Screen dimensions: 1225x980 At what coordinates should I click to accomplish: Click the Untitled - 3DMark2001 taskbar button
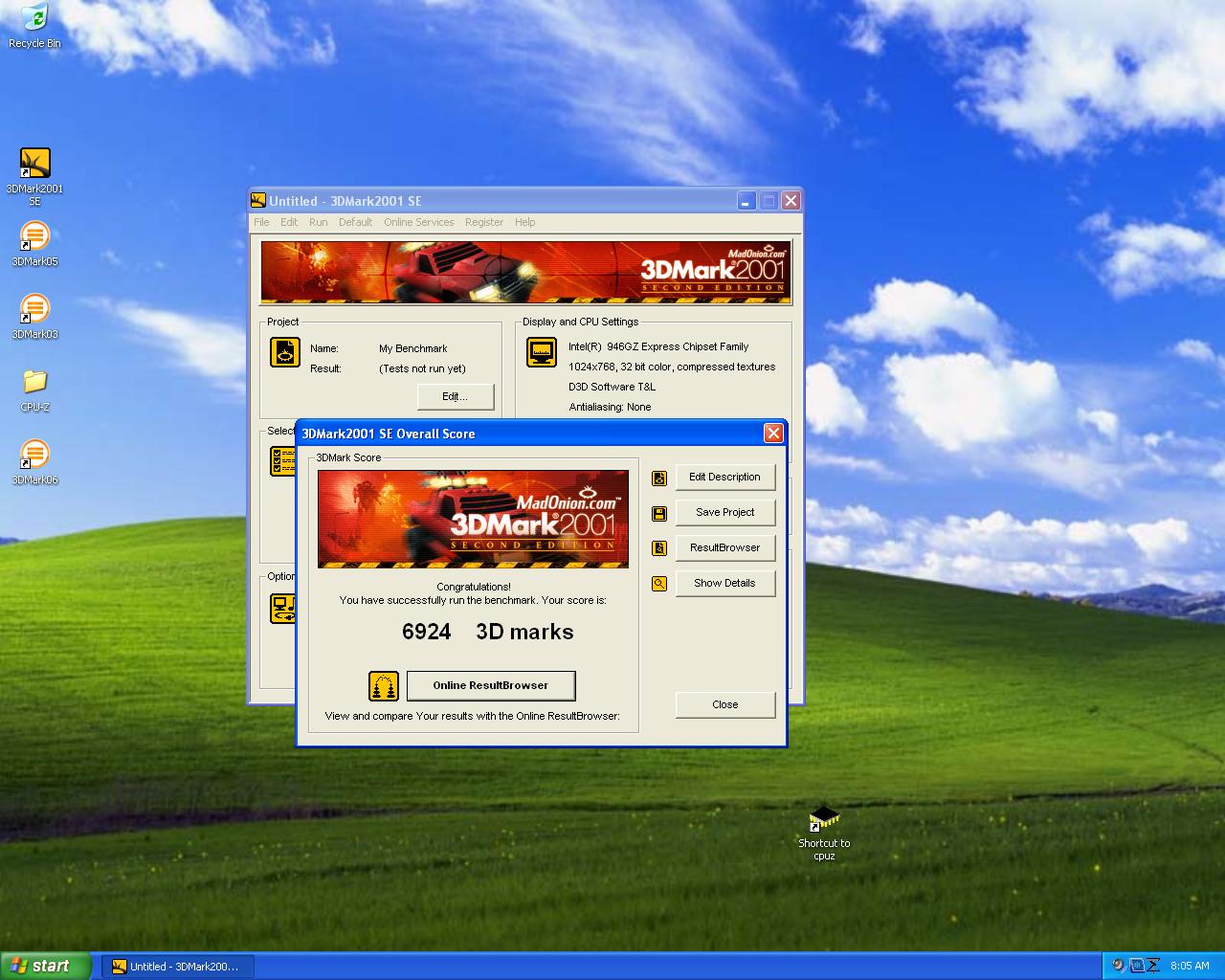point(177,967)
